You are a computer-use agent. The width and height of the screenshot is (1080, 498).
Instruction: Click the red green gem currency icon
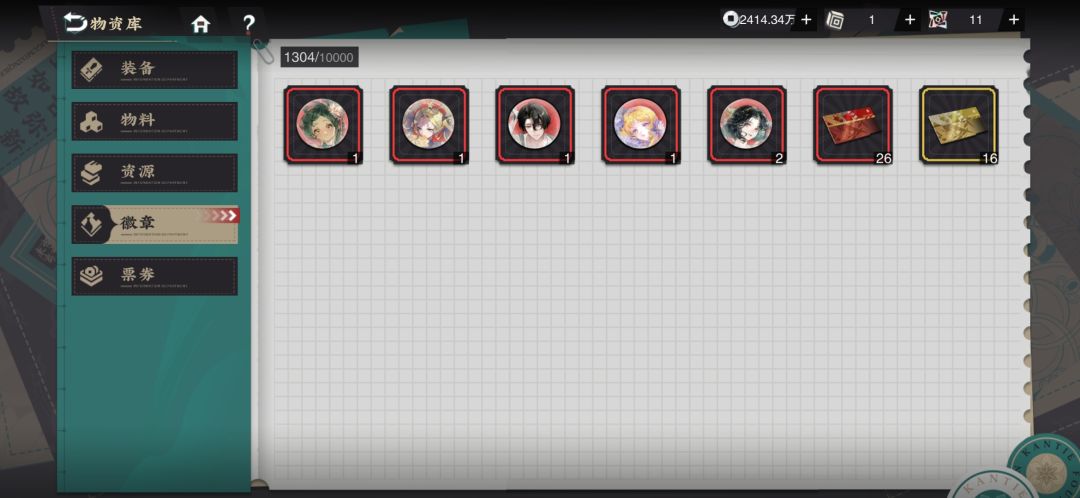tap(938, 20)
